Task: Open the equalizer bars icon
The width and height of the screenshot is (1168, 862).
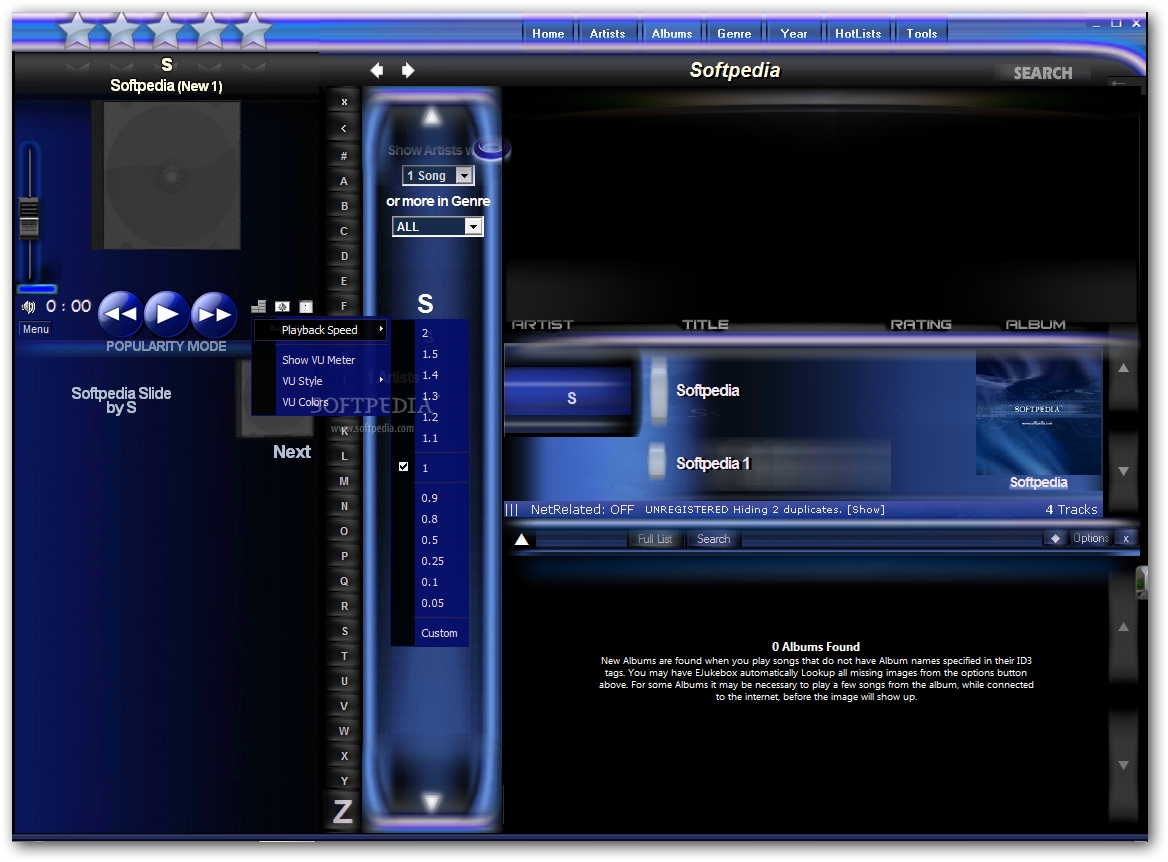Action: point(258,306)
